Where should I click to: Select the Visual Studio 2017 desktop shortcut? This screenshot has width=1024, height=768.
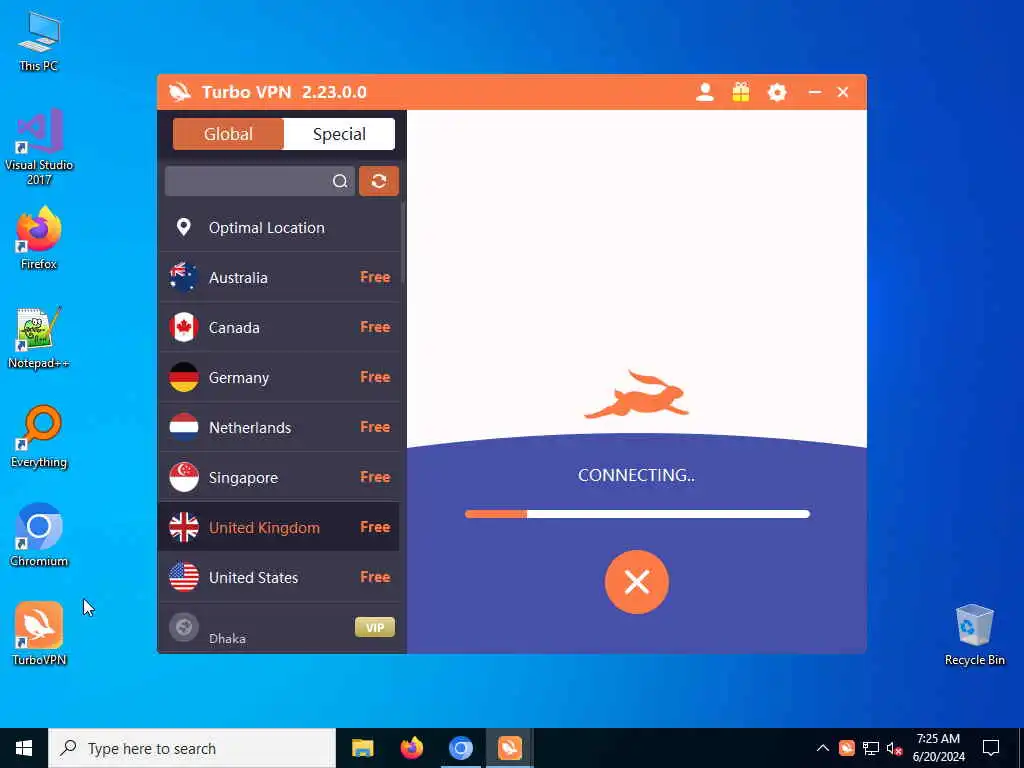39,147
